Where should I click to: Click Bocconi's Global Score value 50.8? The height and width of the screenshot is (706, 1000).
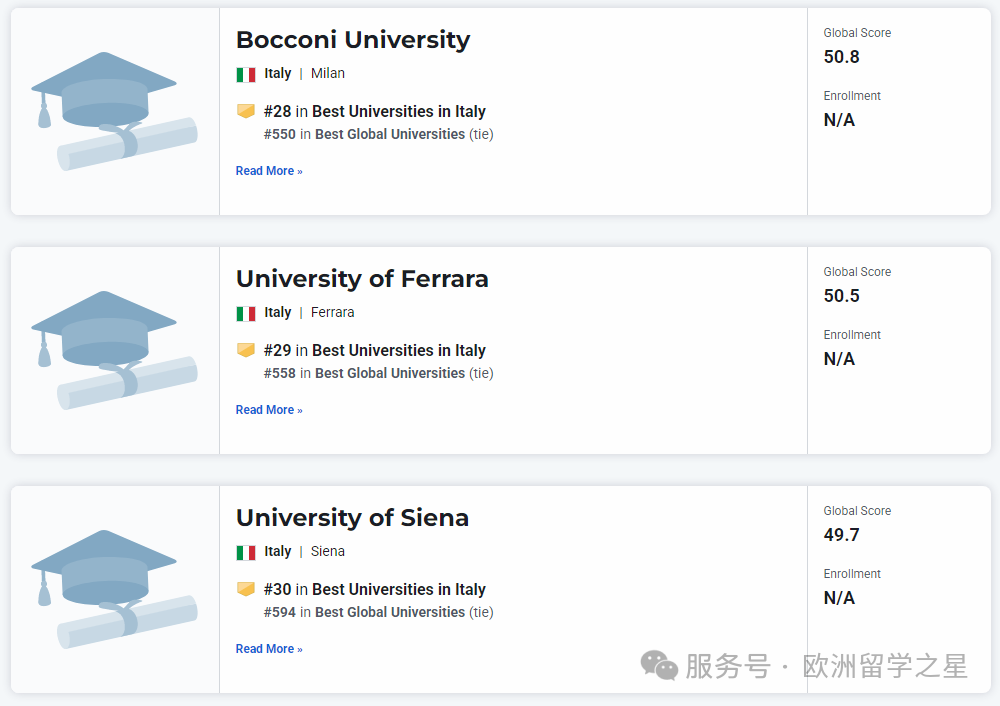[x=841, y=57]
